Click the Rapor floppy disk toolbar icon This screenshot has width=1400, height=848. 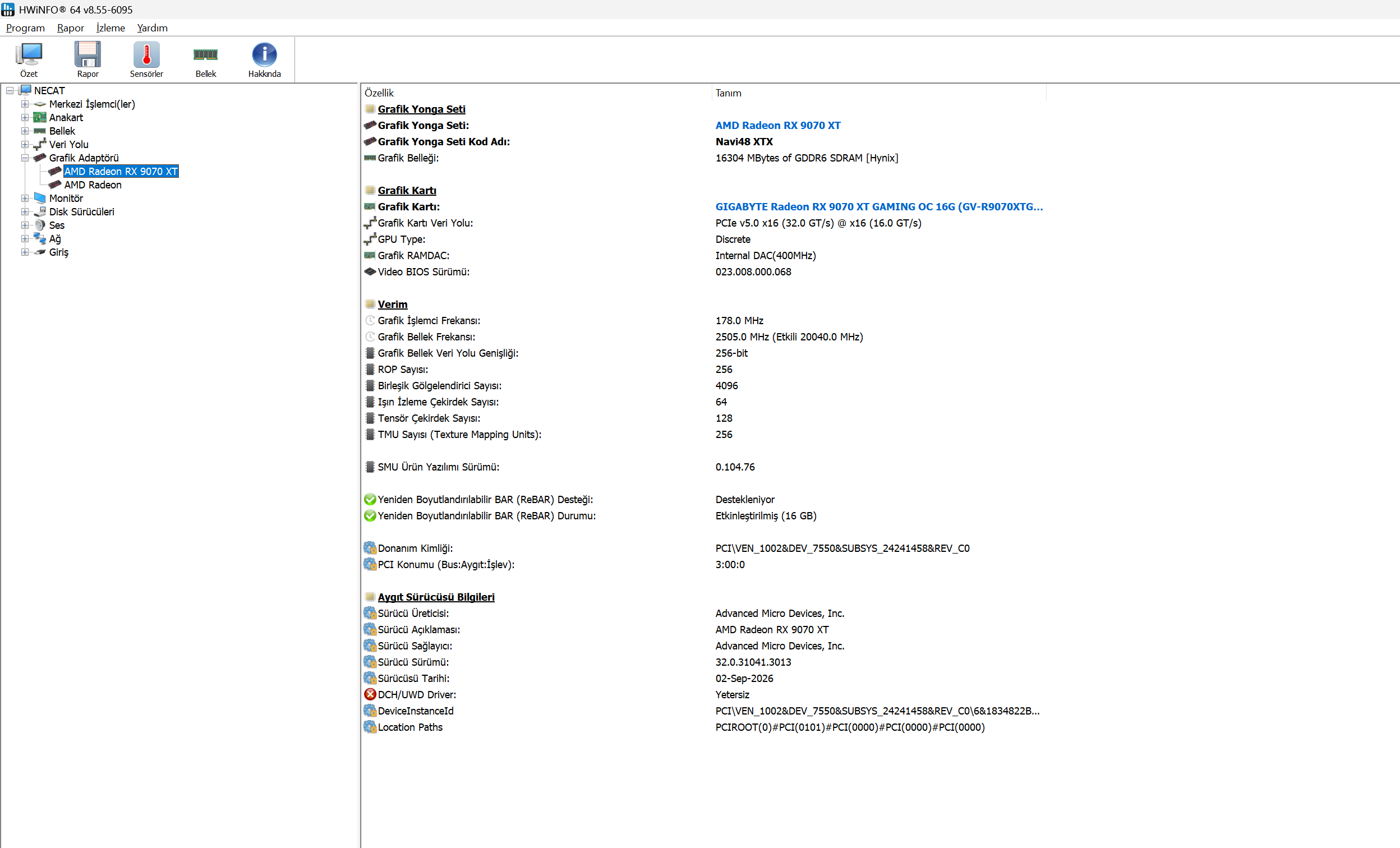[x=87, y=59]
